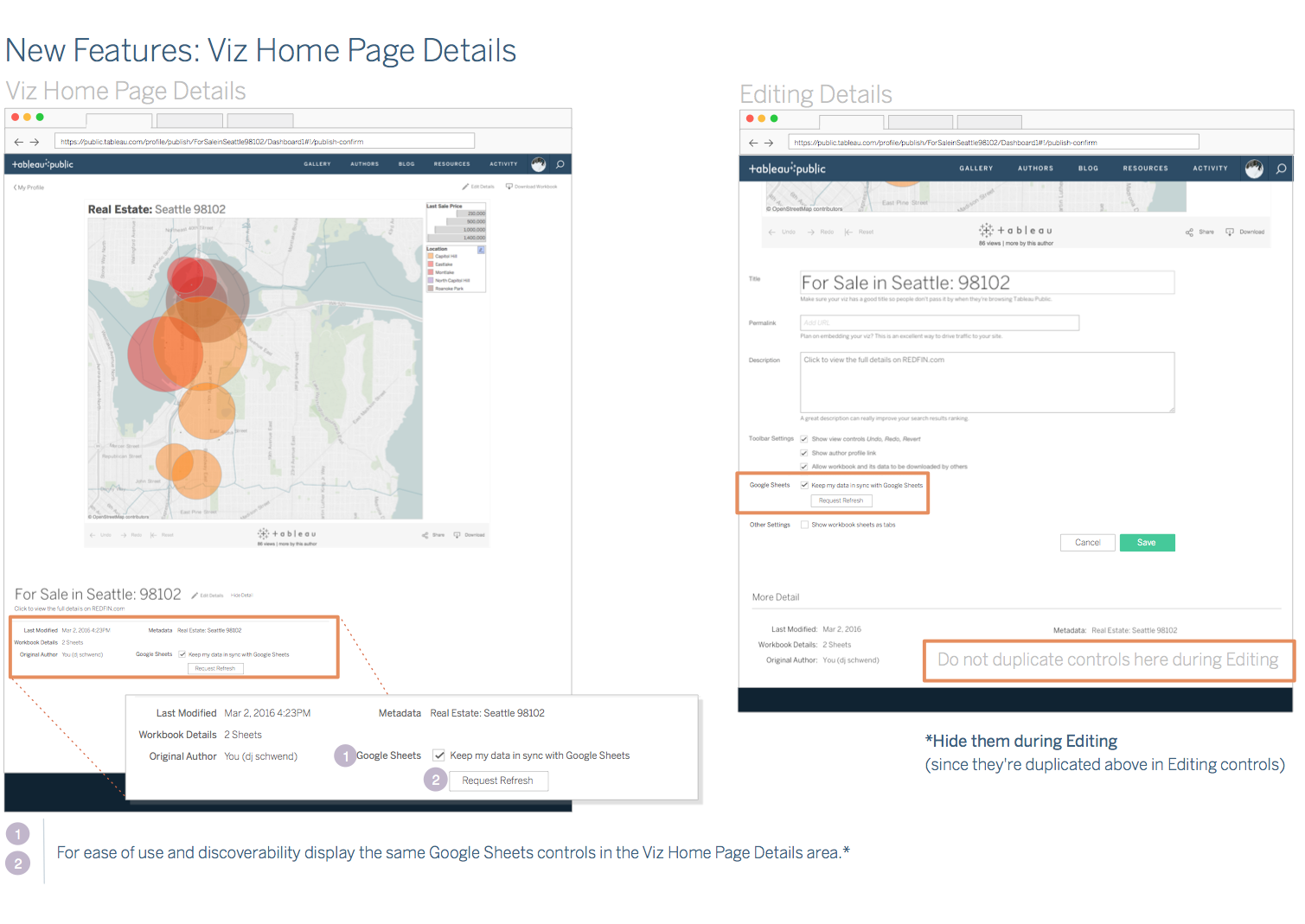Click Capitol Hill color swatch in Location legend
The width and height of the screenshot is (1305, 924).
click(x=431, y=257)
